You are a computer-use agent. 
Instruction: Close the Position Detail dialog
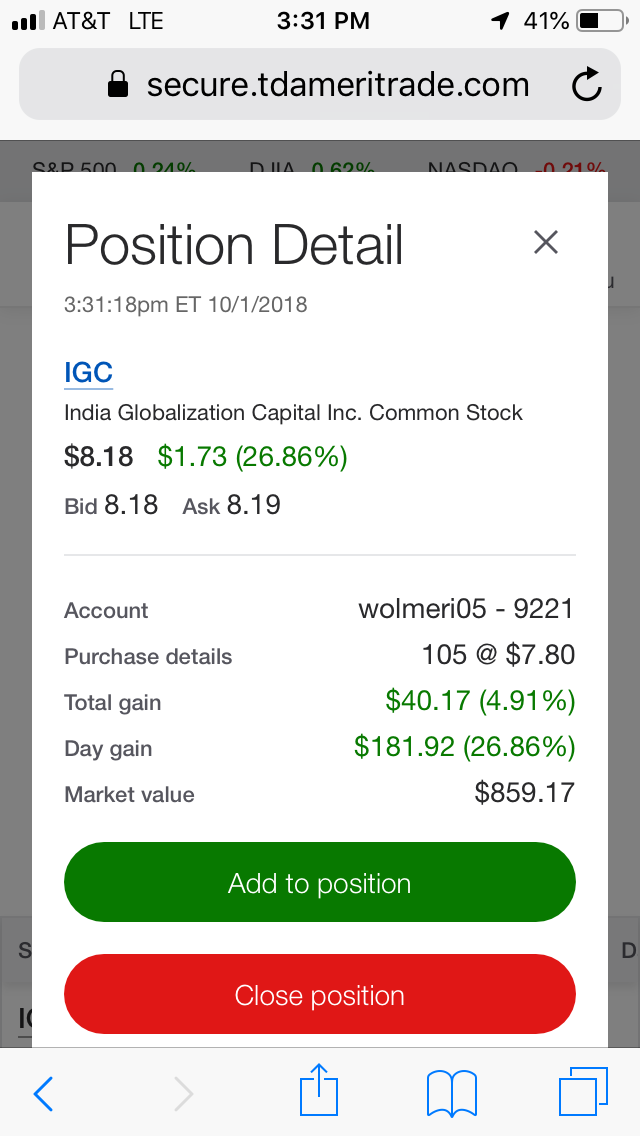(545, 242)
